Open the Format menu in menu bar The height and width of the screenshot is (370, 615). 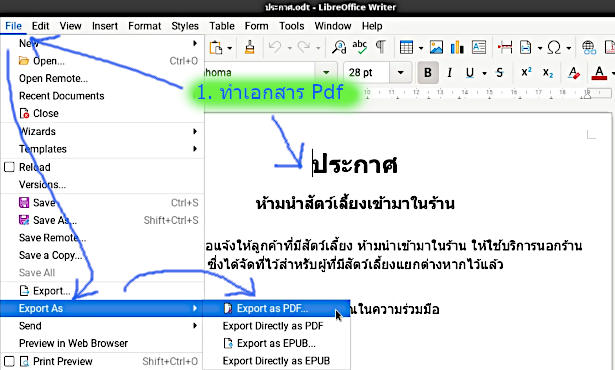144,26
